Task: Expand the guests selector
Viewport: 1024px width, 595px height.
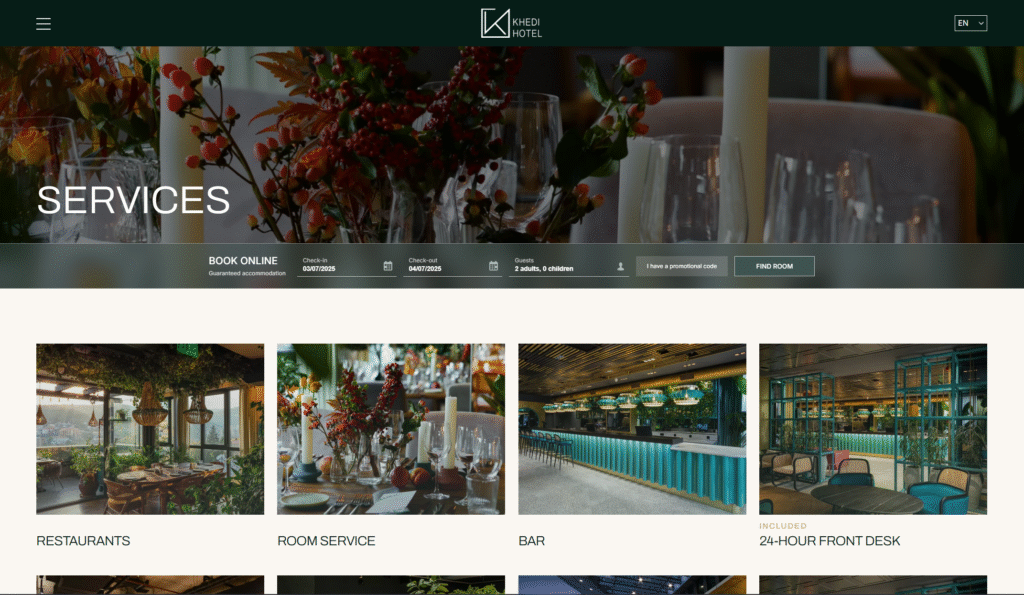Action: 569,265
